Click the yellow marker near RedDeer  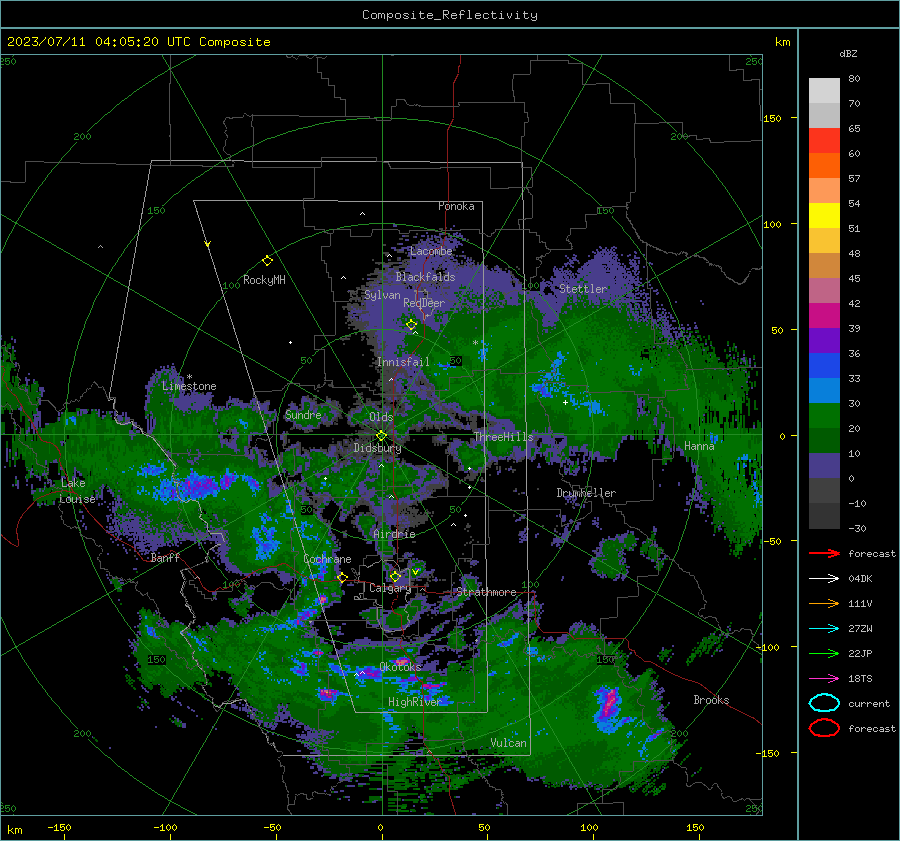pyautogui.click(x=412, y=325)
